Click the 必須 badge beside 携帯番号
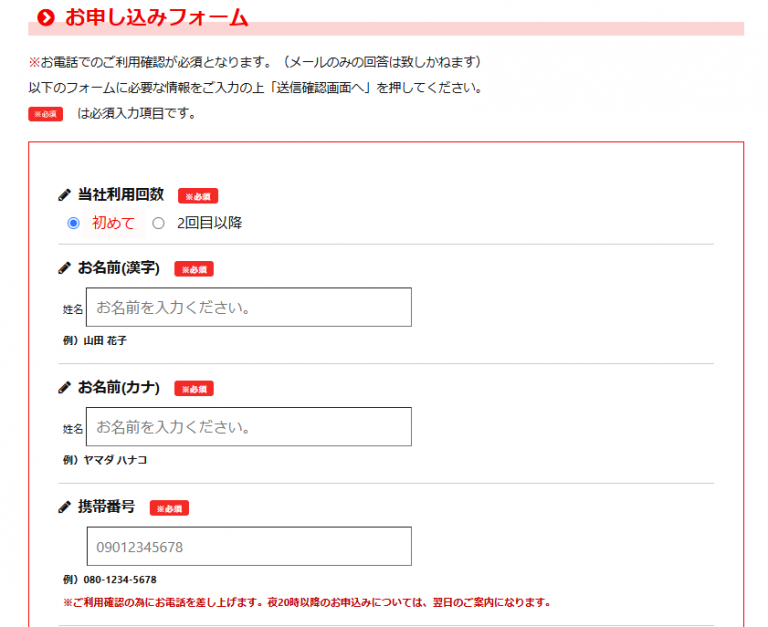The height and width of the screenshot is (627, 768). click(x=169, y=508)
